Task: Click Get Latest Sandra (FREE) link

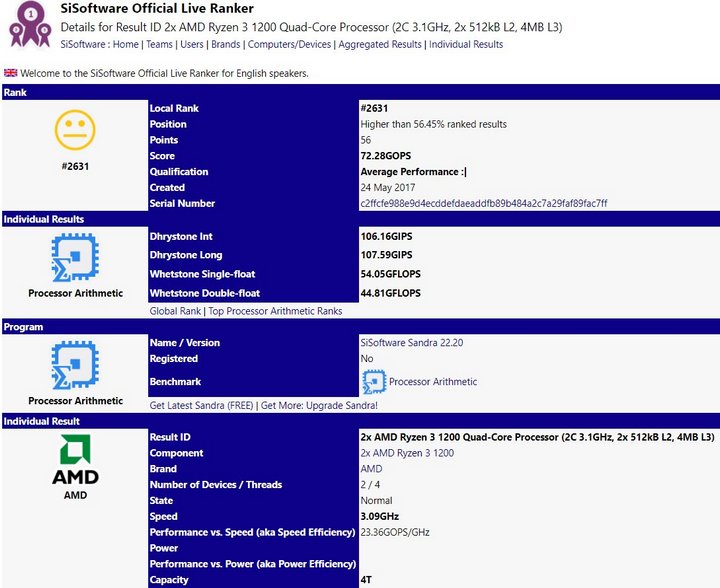Action: (201, 406)
